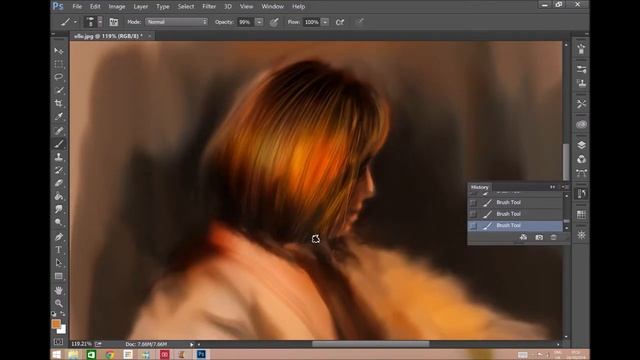The height and width of the screenshot is (360, 640).
Task: Select the Paint Bucket tool
Action: [59, 196]
